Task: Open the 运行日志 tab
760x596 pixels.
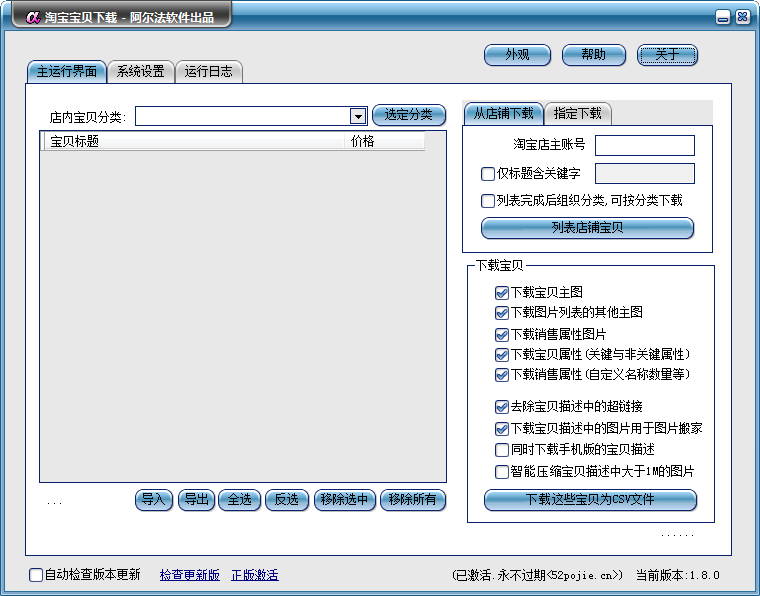Action: pos(208,72)
